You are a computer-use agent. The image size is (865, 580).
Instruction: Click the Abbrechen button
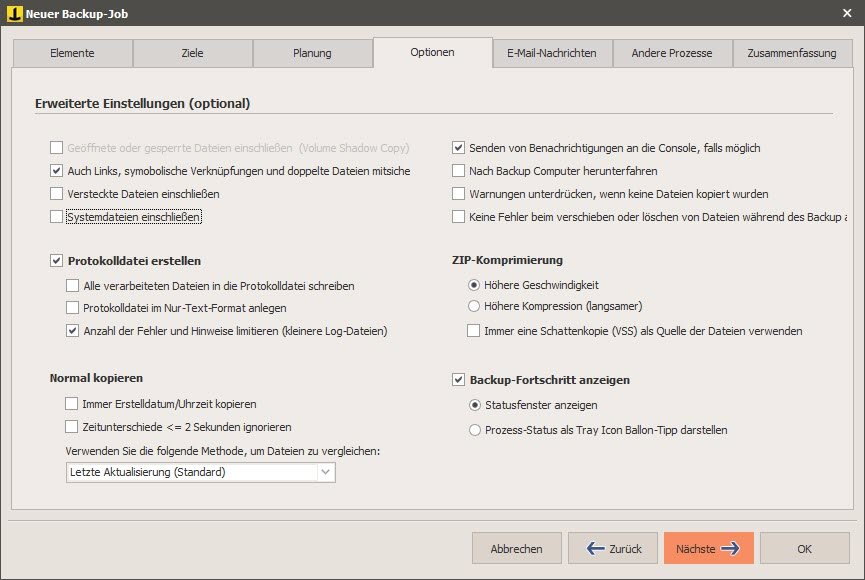click(x=516, y=548)
